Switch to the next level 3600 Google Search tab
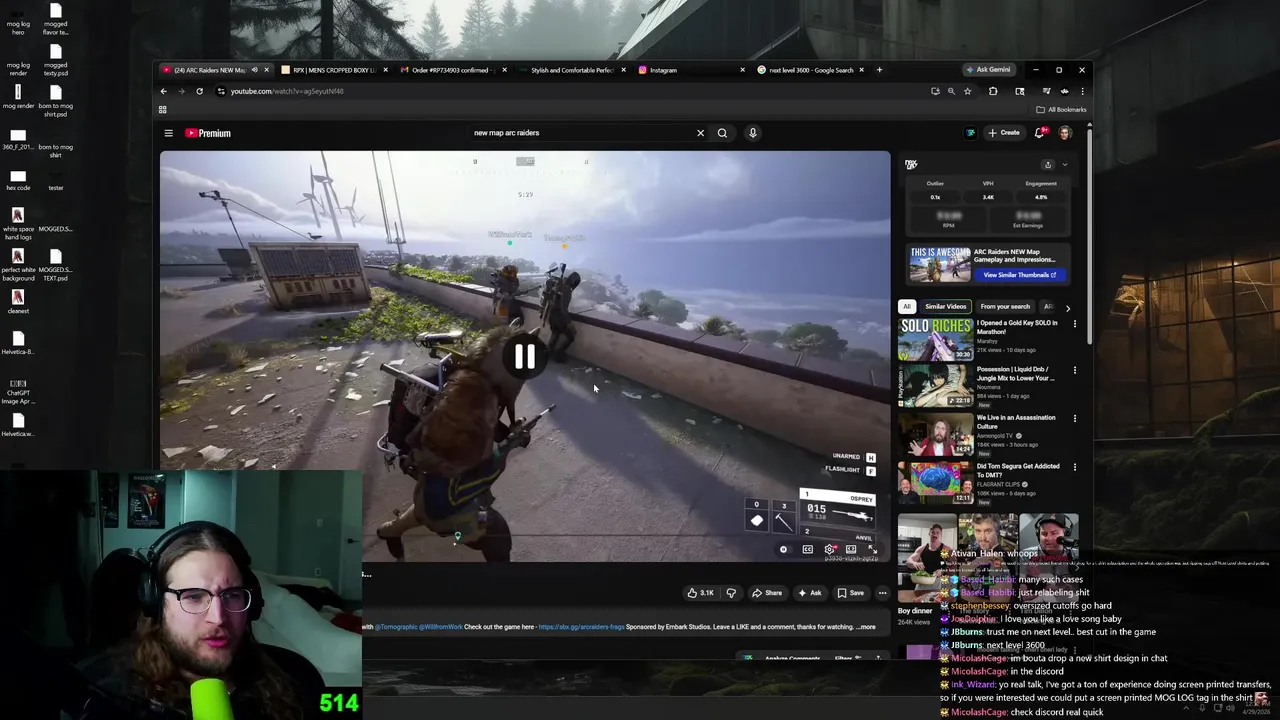1280x720 pixels. tap(810, 70)
